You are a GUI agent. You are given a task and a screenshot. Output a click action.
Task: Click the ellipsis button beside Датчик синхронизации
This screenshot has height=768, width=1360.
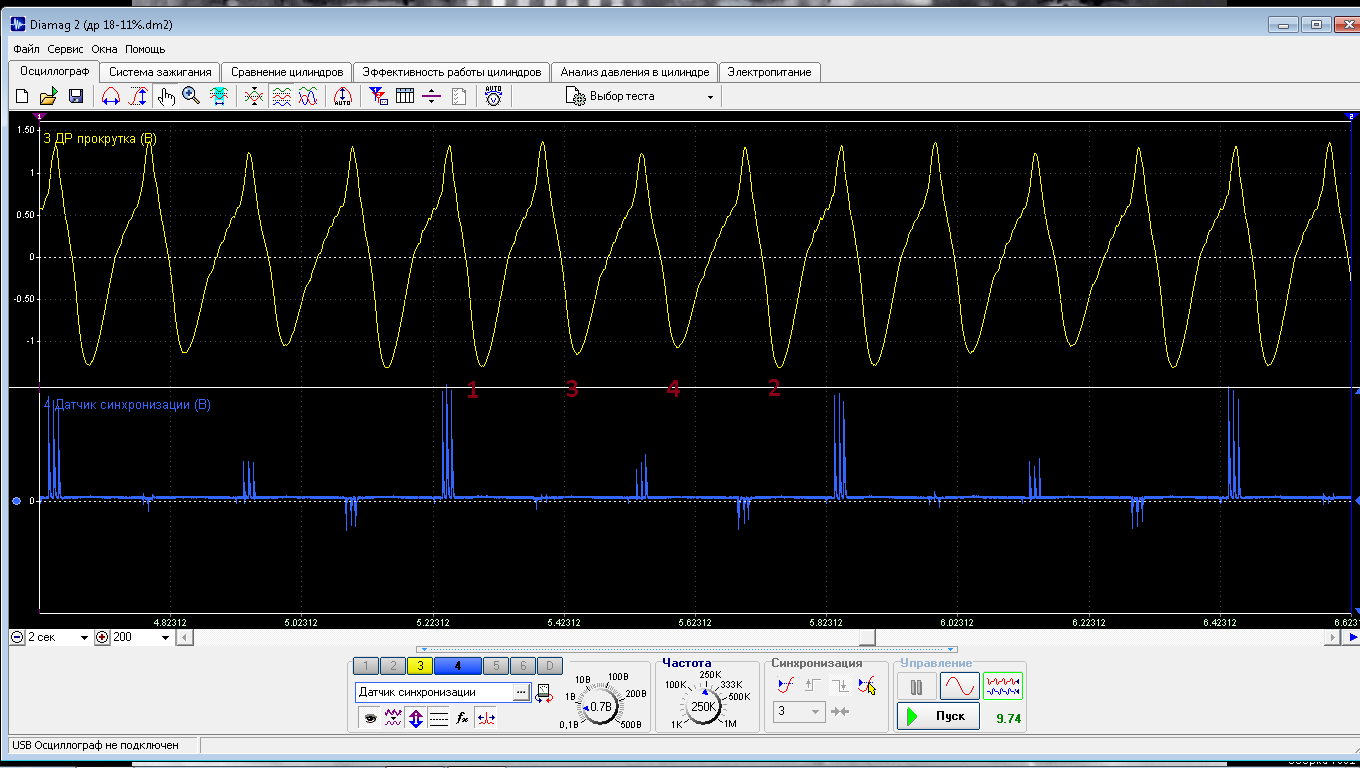click(x=521, y=692)
